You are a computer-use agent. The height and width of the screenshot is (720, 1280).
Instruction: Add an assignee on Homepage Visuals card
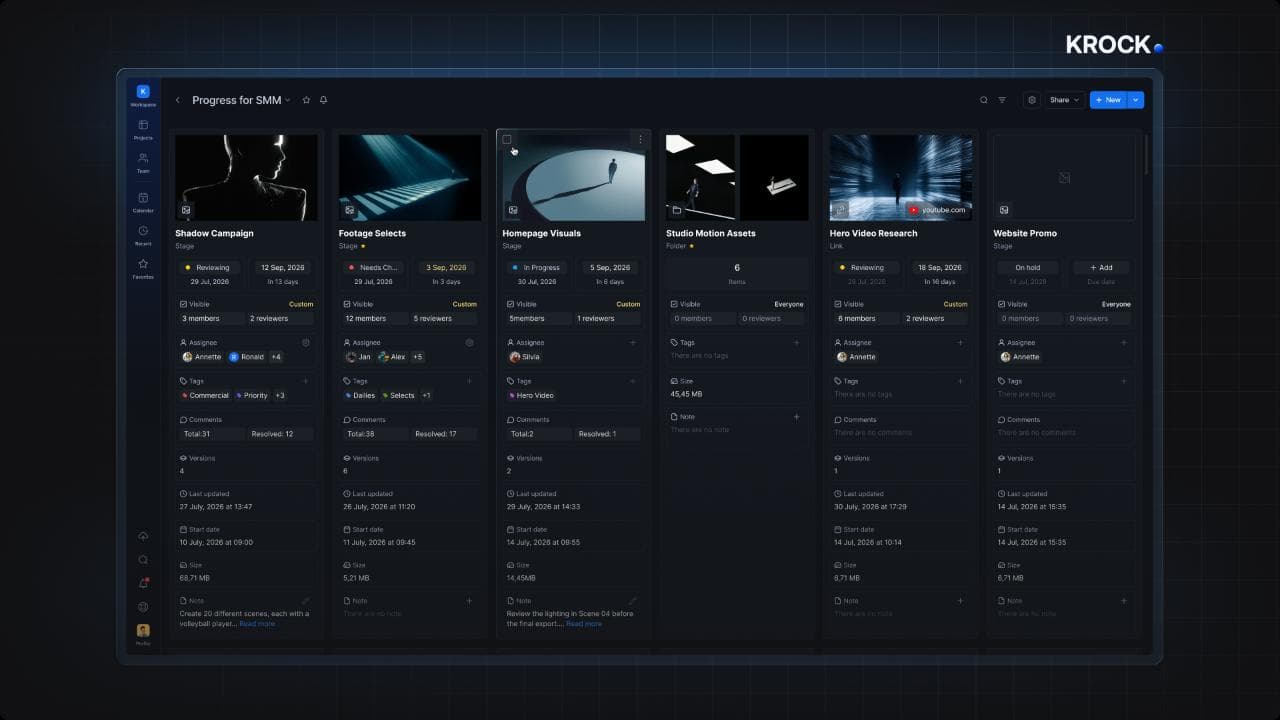633,343
